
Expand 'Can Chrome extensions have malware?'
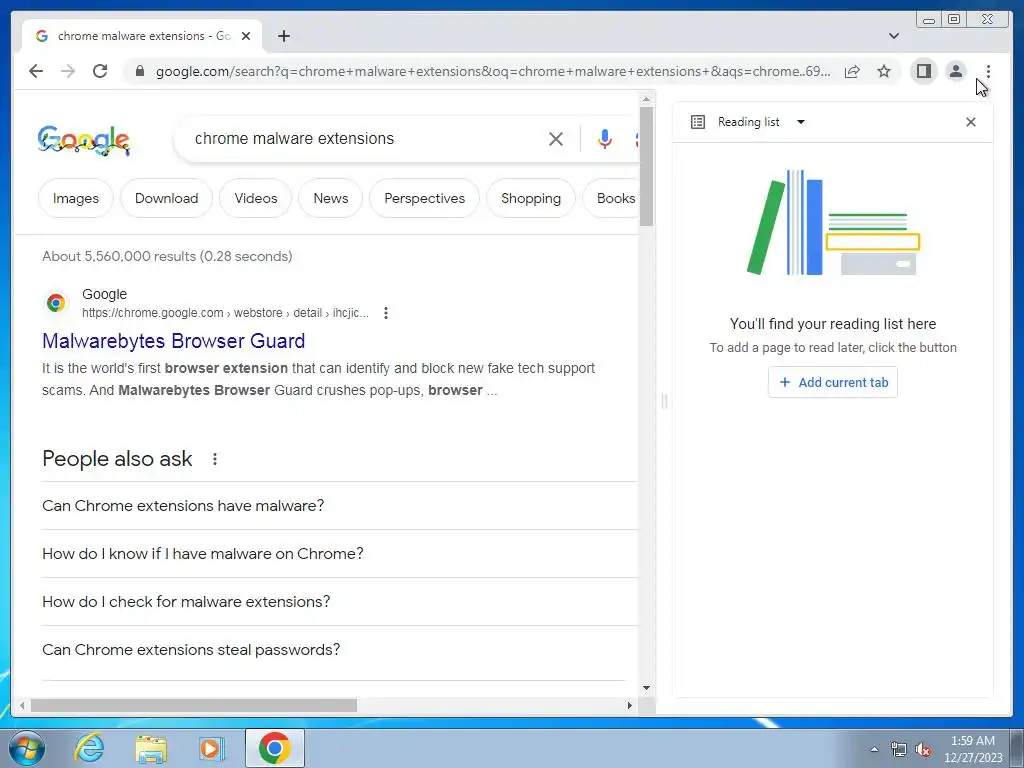(340, 505)
